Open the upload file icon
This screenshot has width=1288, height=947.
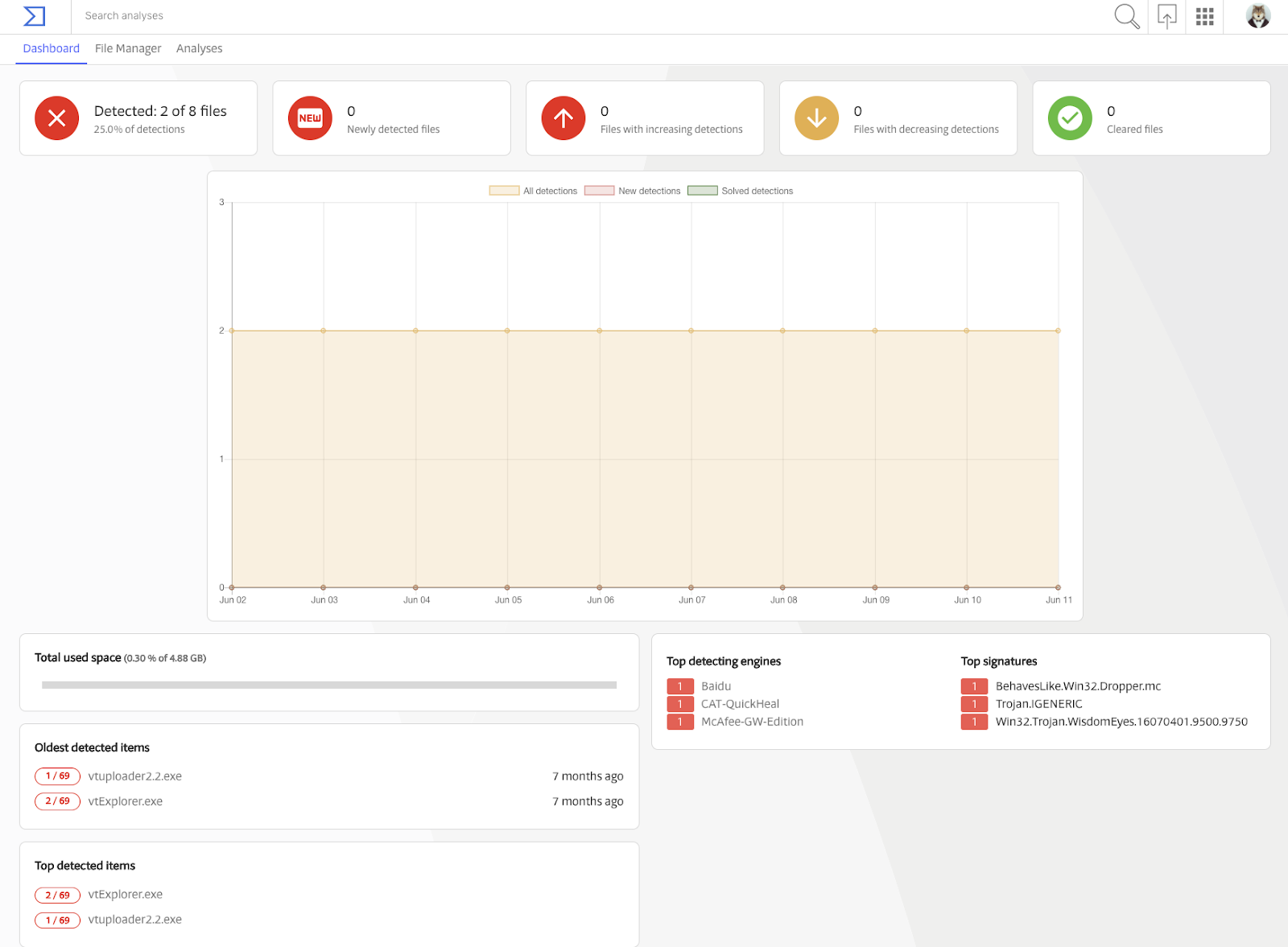coord(1166,16)
